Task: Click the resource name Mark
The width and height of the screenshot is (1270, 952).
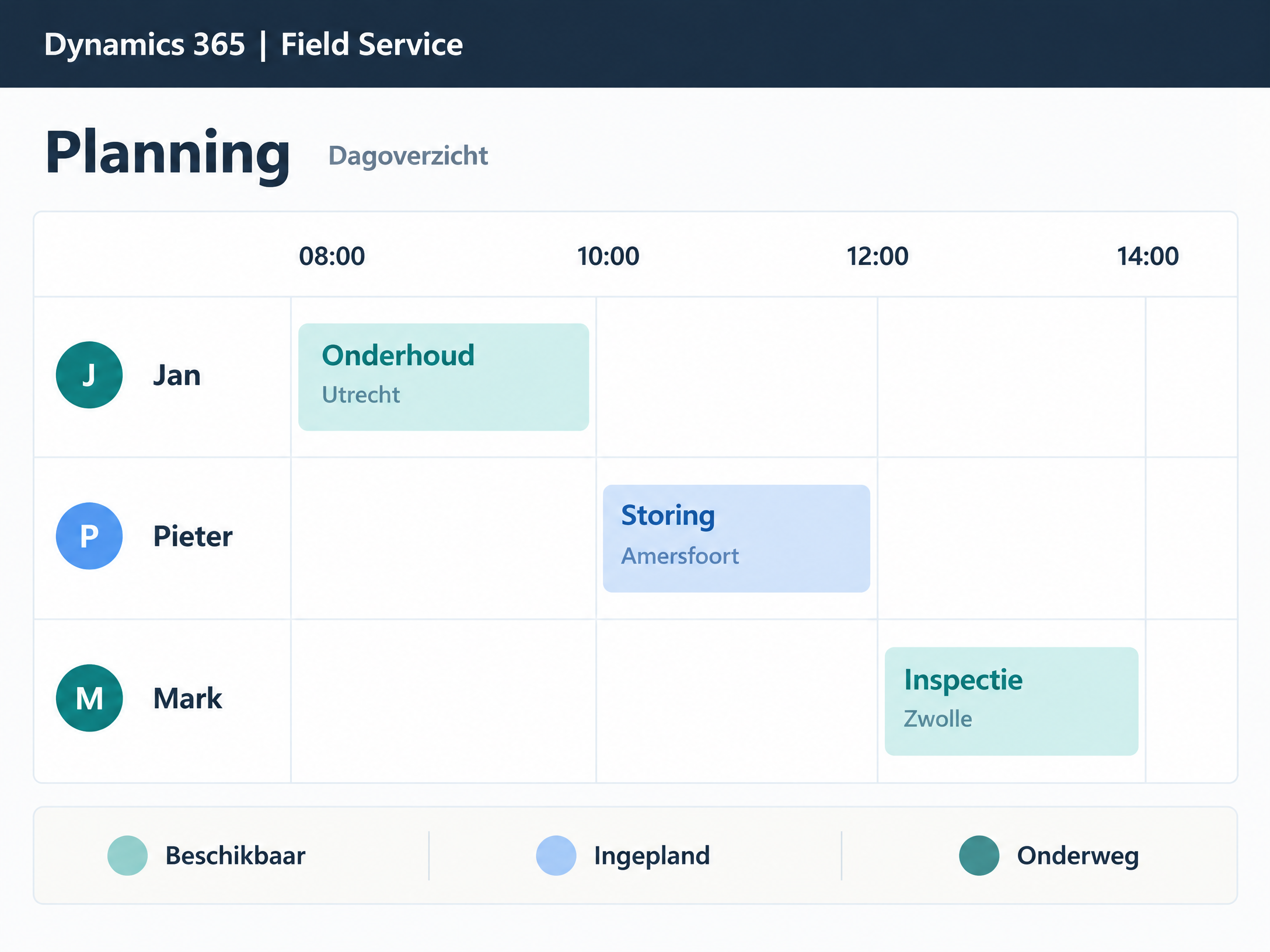Action: click(x=187, y=698)
